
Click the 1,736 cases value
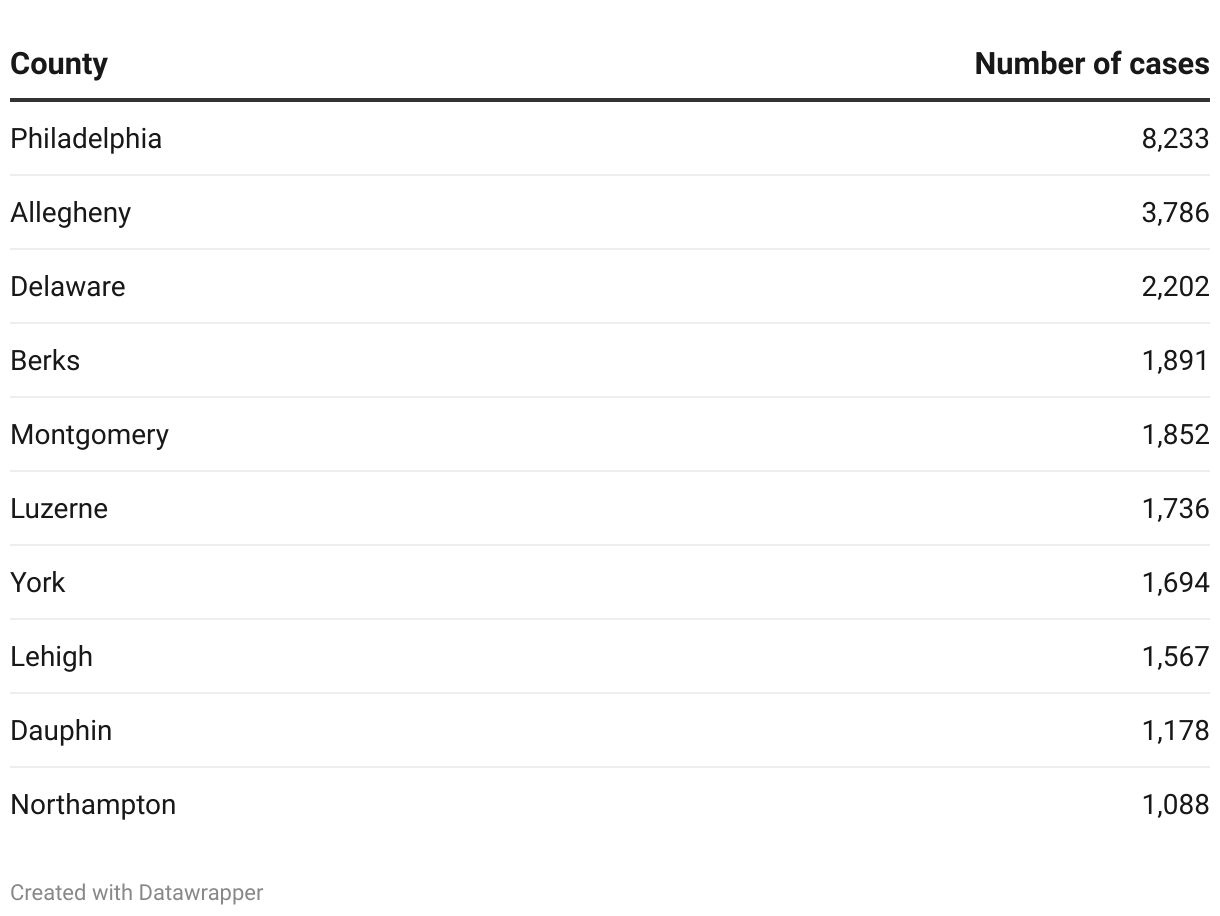(1176, 508)
